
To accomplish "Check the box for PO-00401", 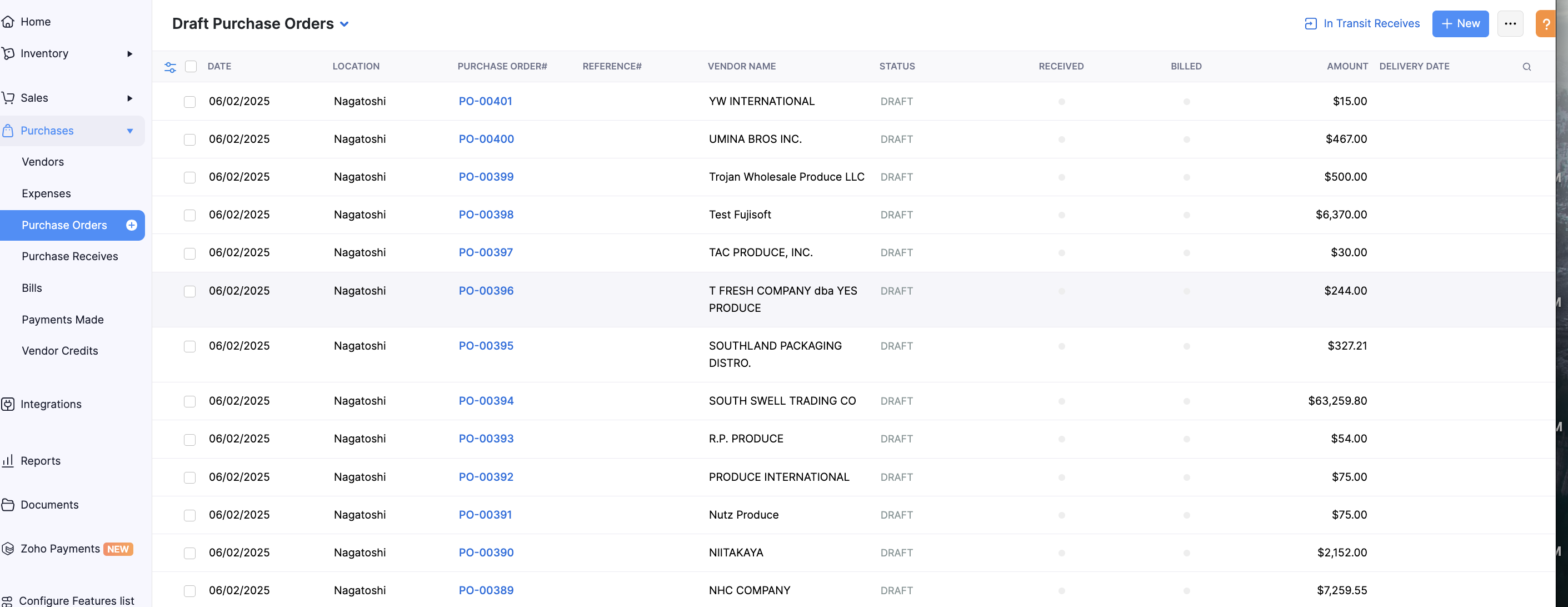I will (x=190, y=102).
